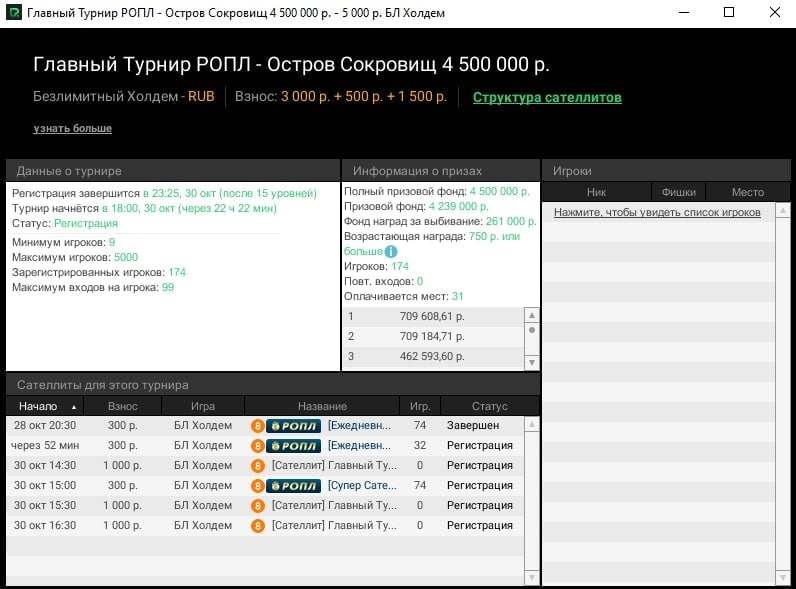Sort satellites by the 'Название' column header

point(322,406)
